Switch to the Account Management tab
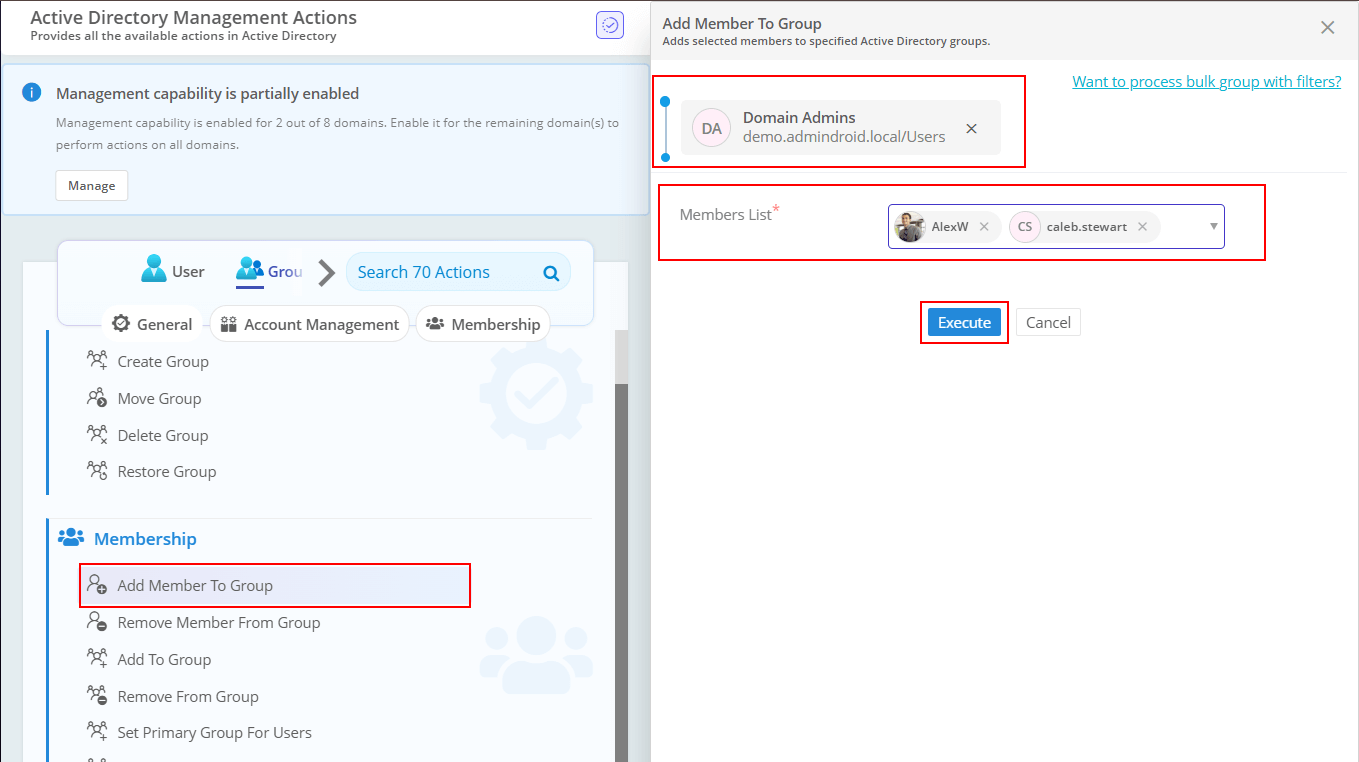The width and height of the screenshot is (1359, 762). coord(309,324)
